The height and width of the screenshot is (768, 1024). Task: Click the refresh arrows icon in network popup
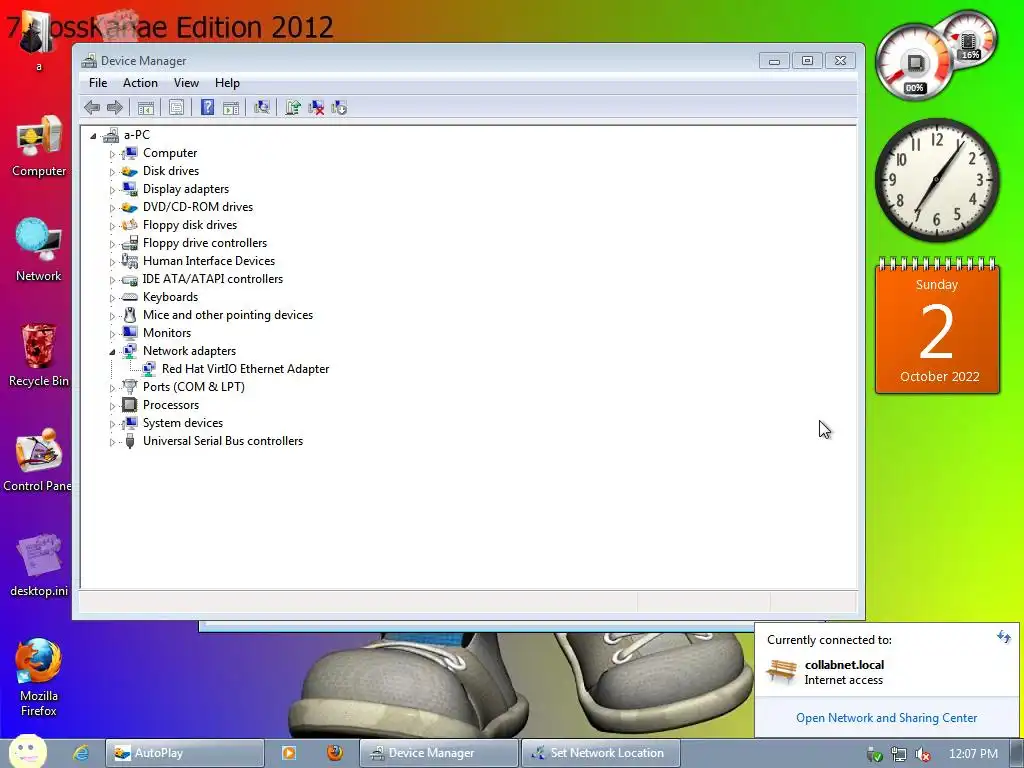1003,637
